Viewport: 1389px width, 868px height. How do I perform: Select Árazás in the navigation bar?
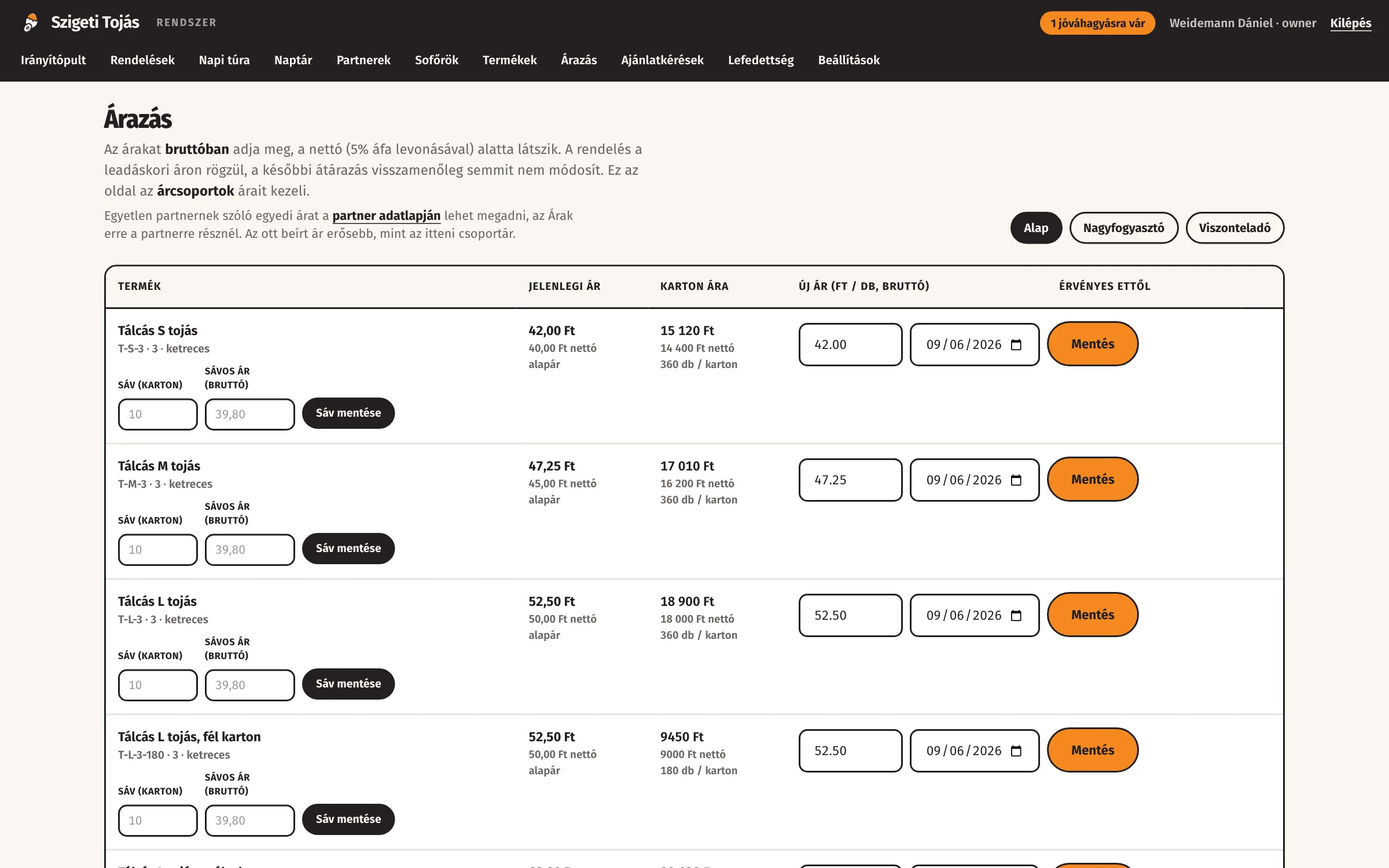(x=579, y=60)
